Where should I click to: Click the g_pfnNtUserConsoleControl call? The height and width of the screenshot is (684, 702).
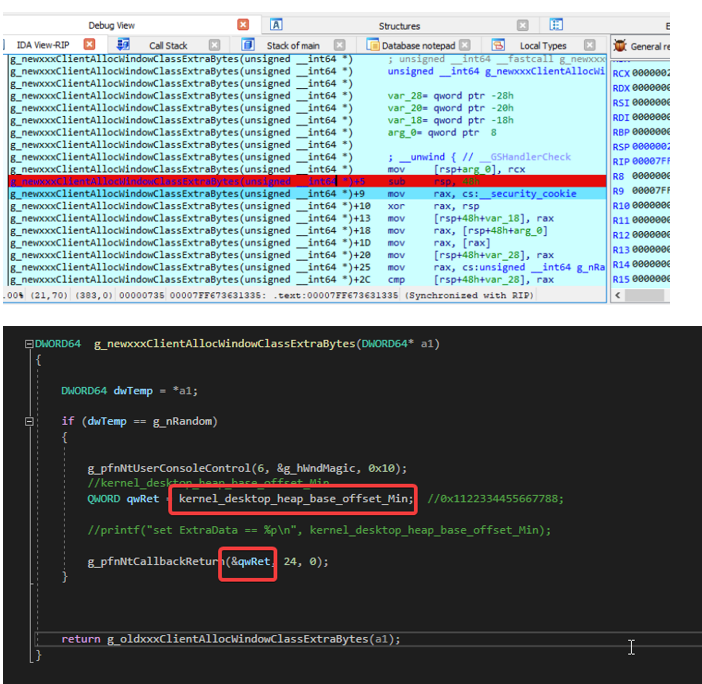coord(247,468)
